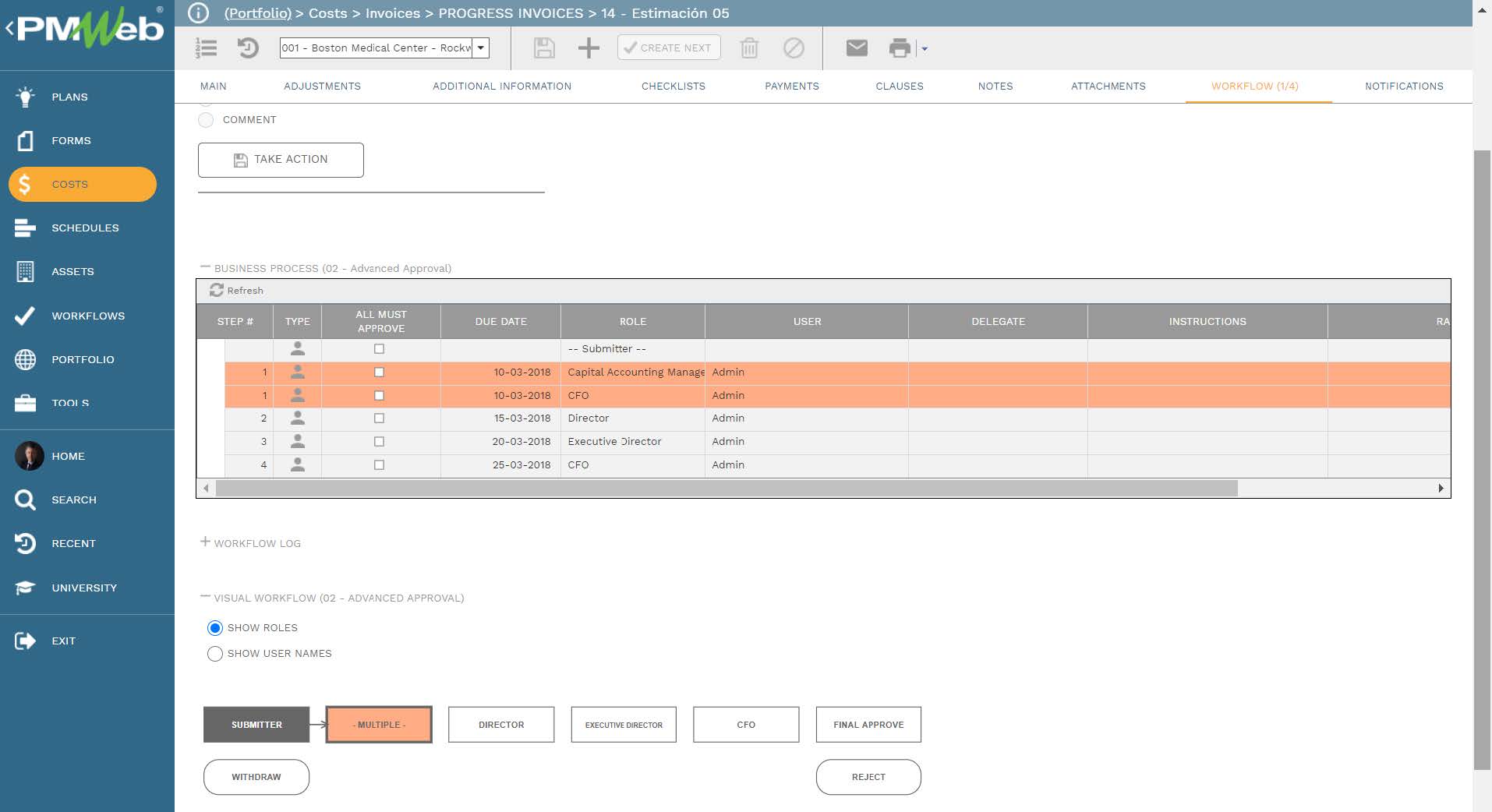Add new record with plus icon
The height and width of the screenshot is (812, 1492).
(589, 48)
